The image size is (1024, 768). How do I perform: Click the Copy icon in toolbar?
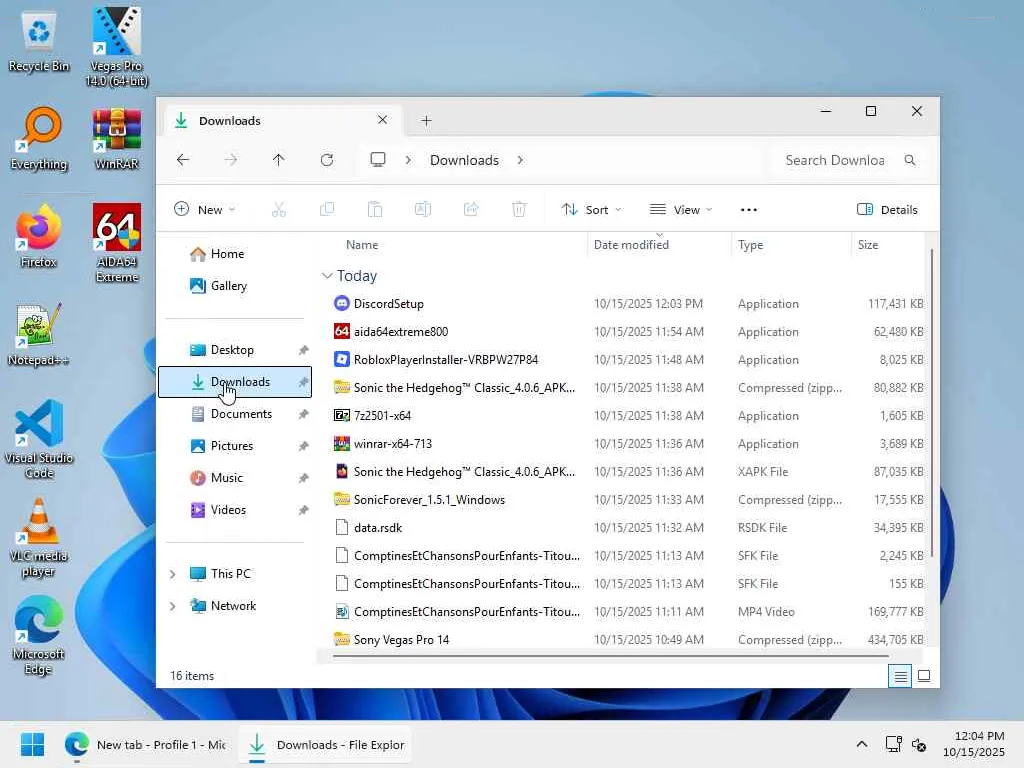click(327, 210)
